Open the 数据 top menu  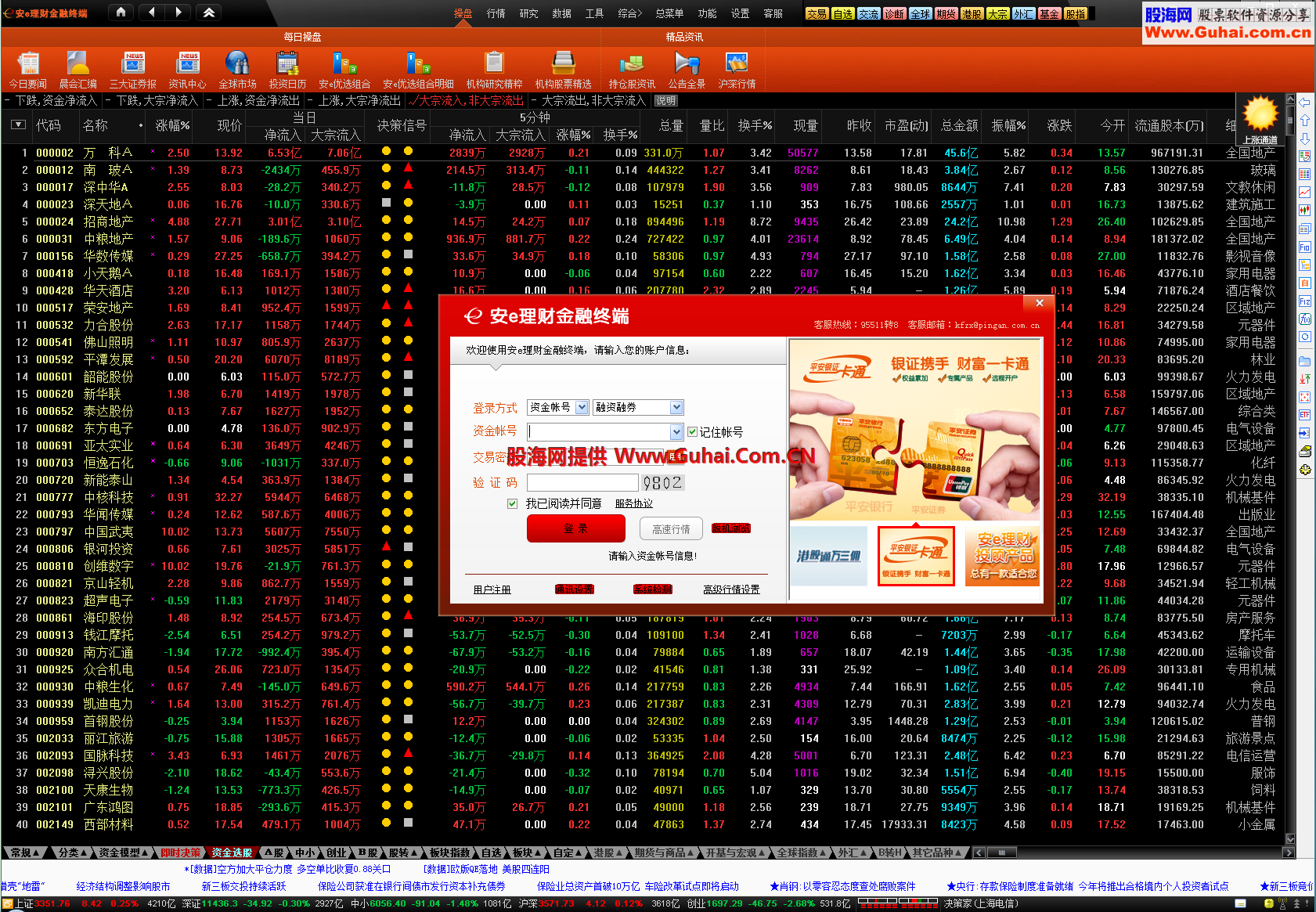(562, 13)
